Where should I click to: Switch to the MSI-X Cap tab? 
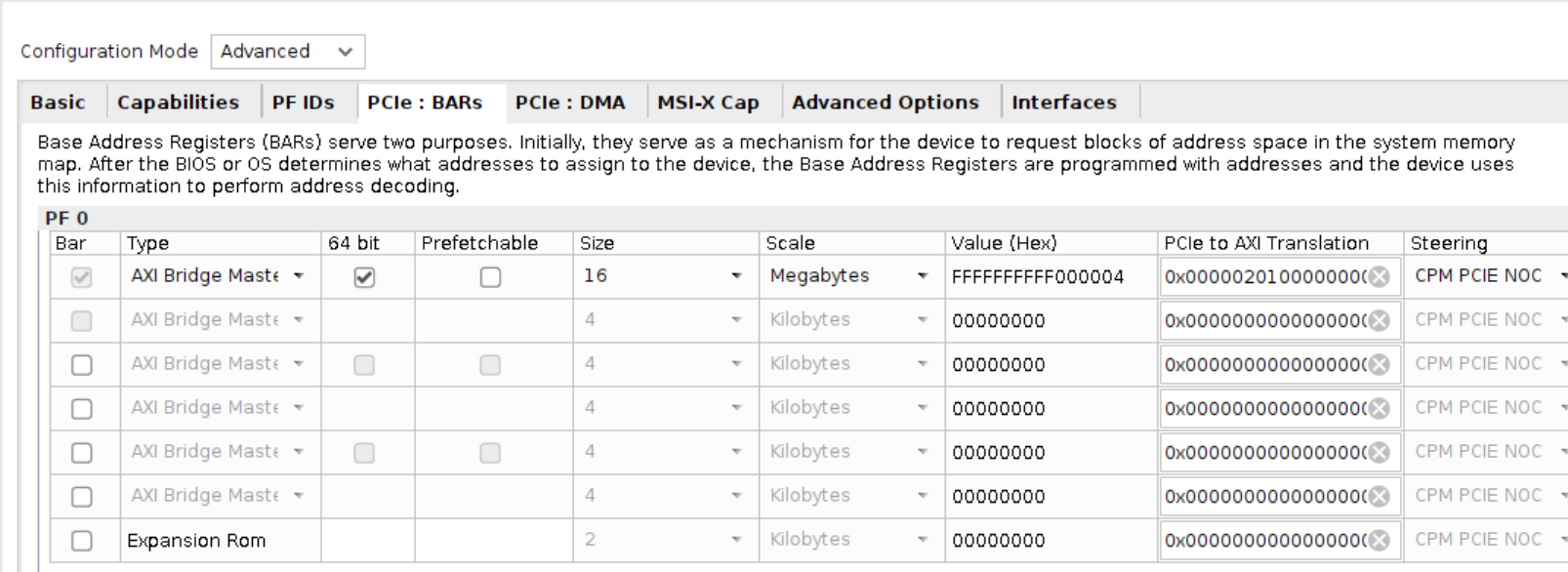[x=708, y=102]
